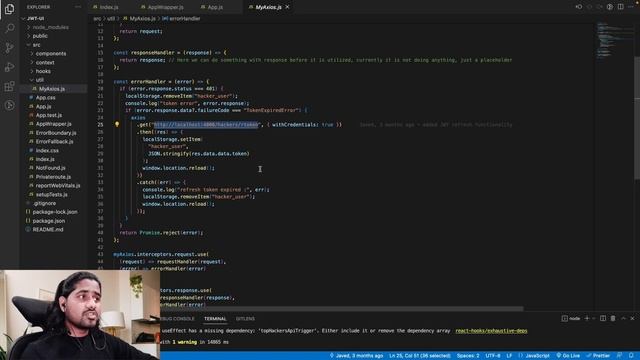Open the terminal launch profile plus icon
Screen dimensions: 640x360
click(587, 318)
